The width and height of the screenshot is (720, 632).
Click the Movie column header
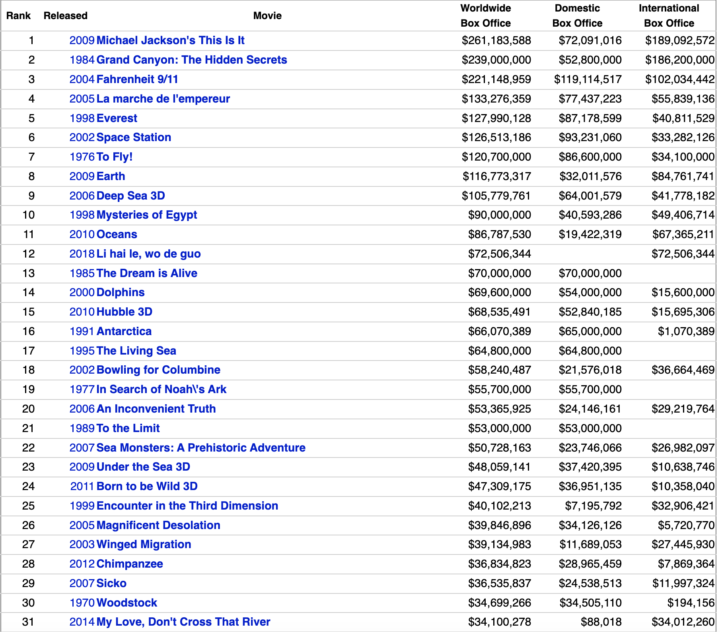[267, 16]
